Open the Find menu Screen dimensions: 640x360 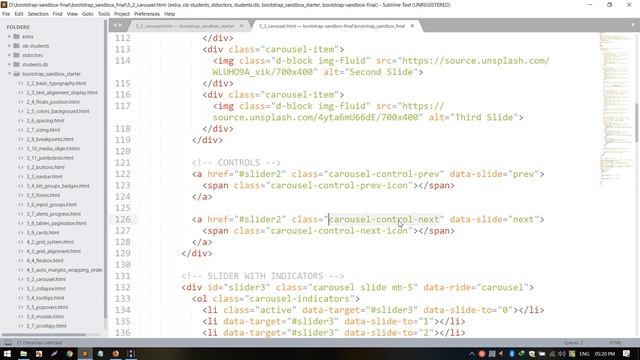[x=58, y=14]
